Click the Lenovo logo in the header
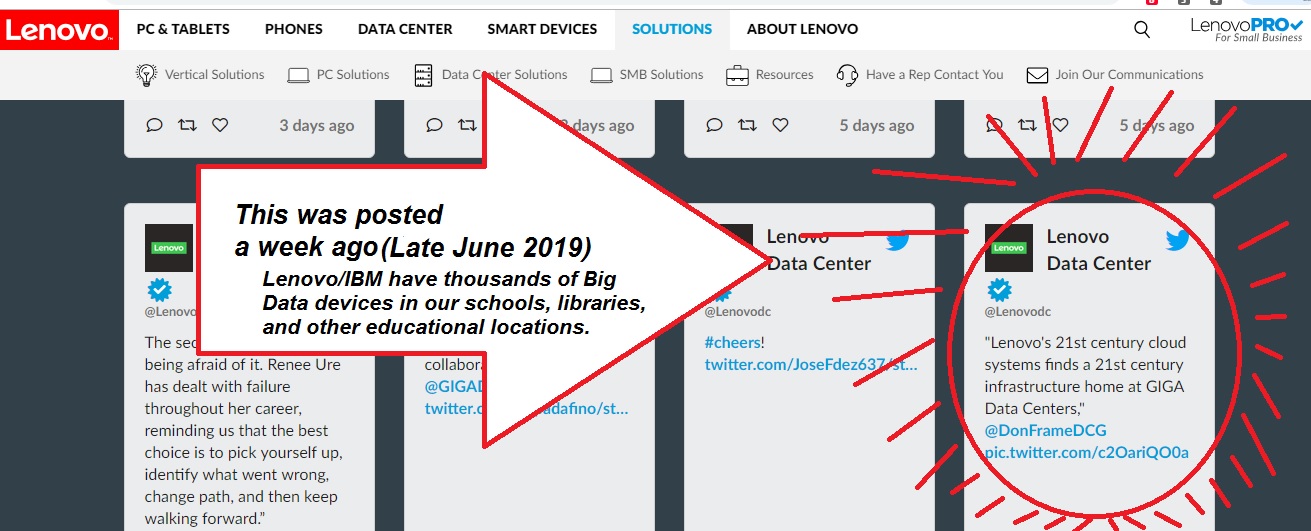The image size is (1311, 531). pos(60,30)
